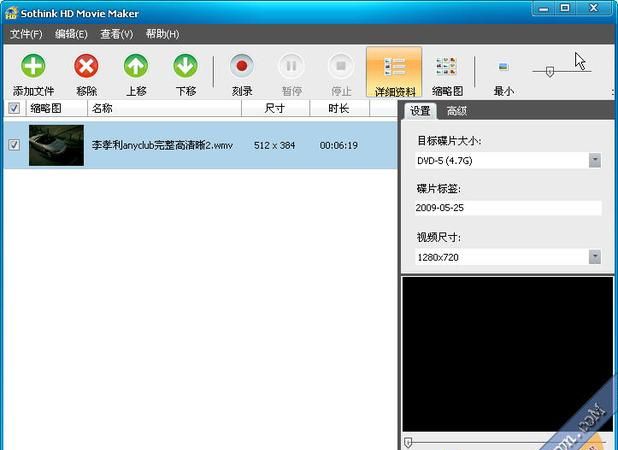This screenshot has width=618, height=450.
Task: Minimize the Sothink HD Movie Maker window
Action: click(543, 8)
